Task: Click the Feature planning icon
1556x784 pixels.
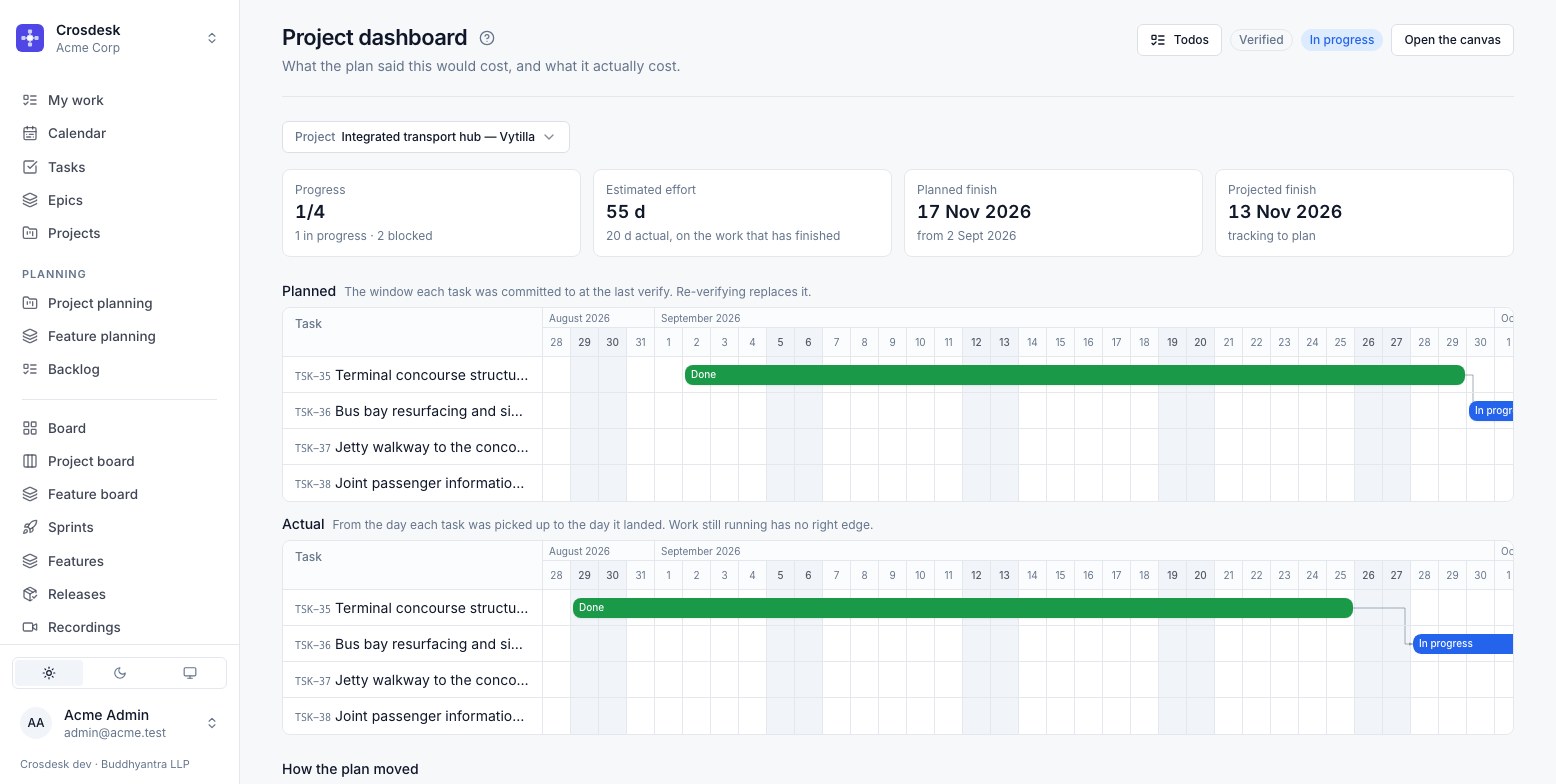Action: pos(30,336)
